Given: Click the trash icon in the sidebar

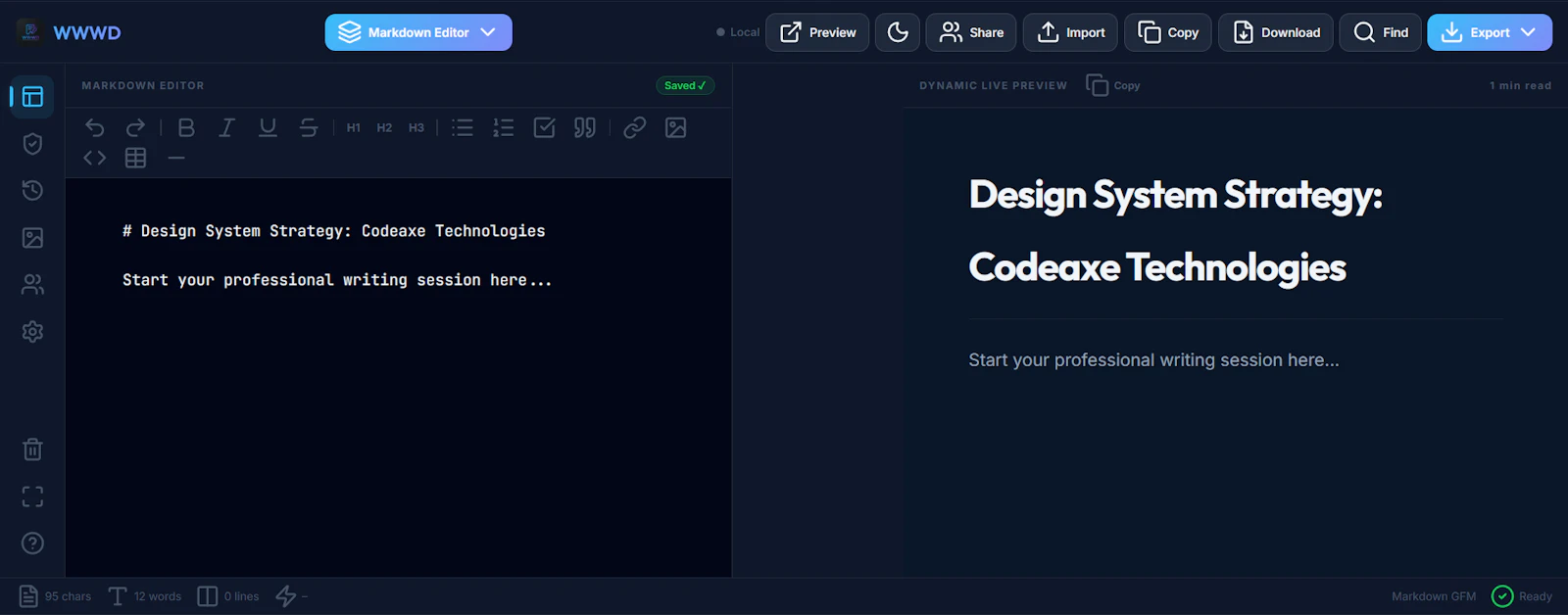Looking at the screenshot, I should (x=32, y=449).
